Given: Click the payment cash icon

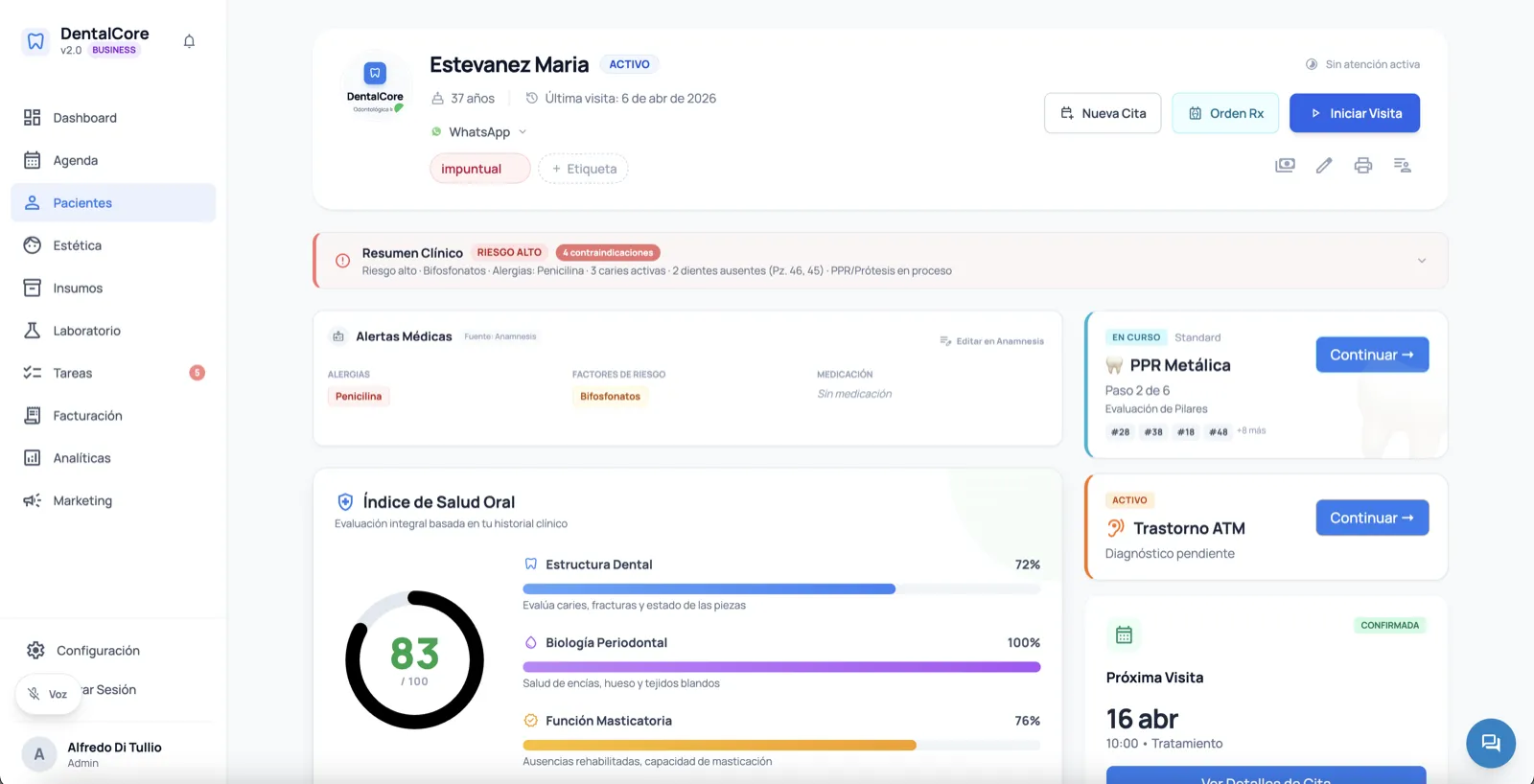Looking at the screenshot, I should (1285, 166).
